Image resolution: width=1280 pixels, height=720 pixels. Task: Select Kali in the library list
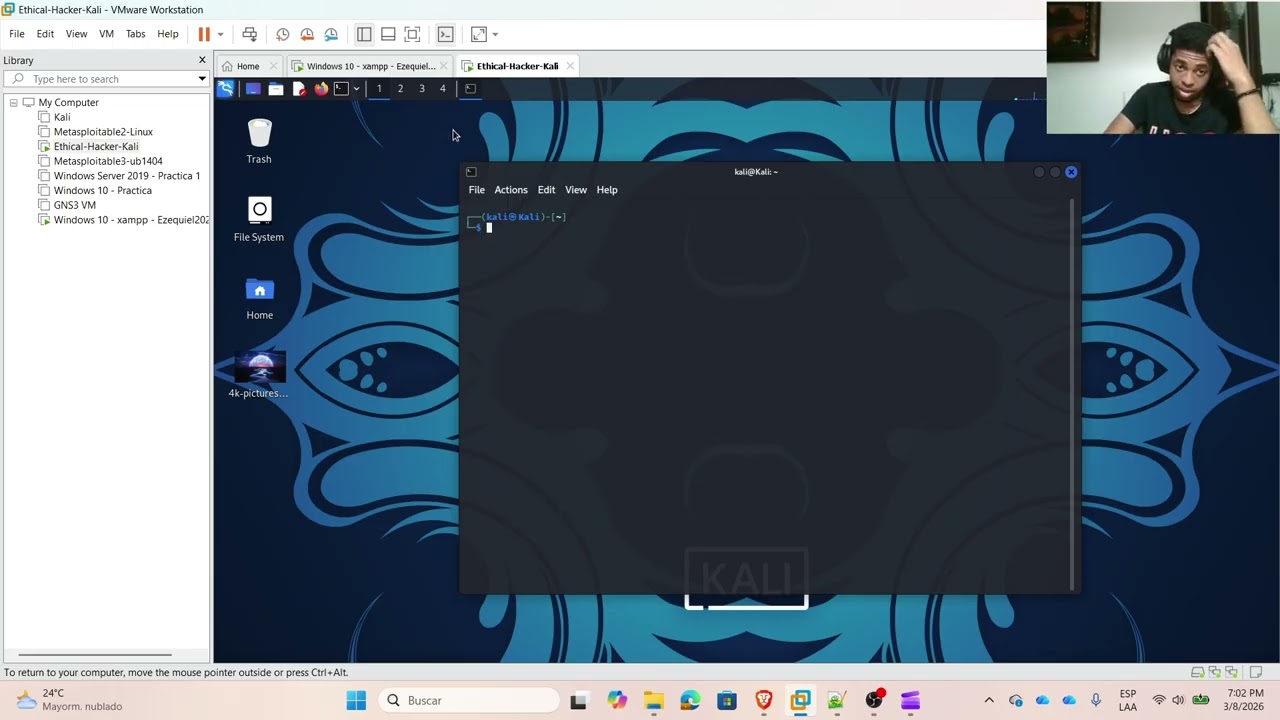tap(62, 117)
